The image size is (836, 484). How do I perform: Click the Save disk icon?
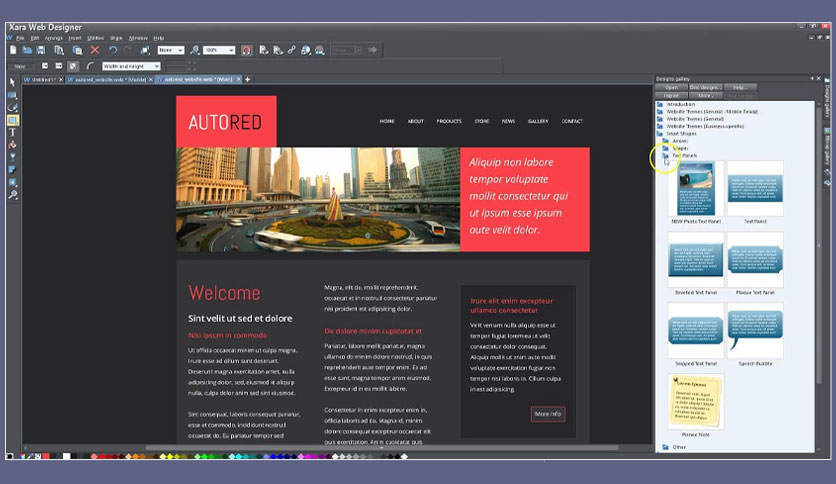coord(41,50)
